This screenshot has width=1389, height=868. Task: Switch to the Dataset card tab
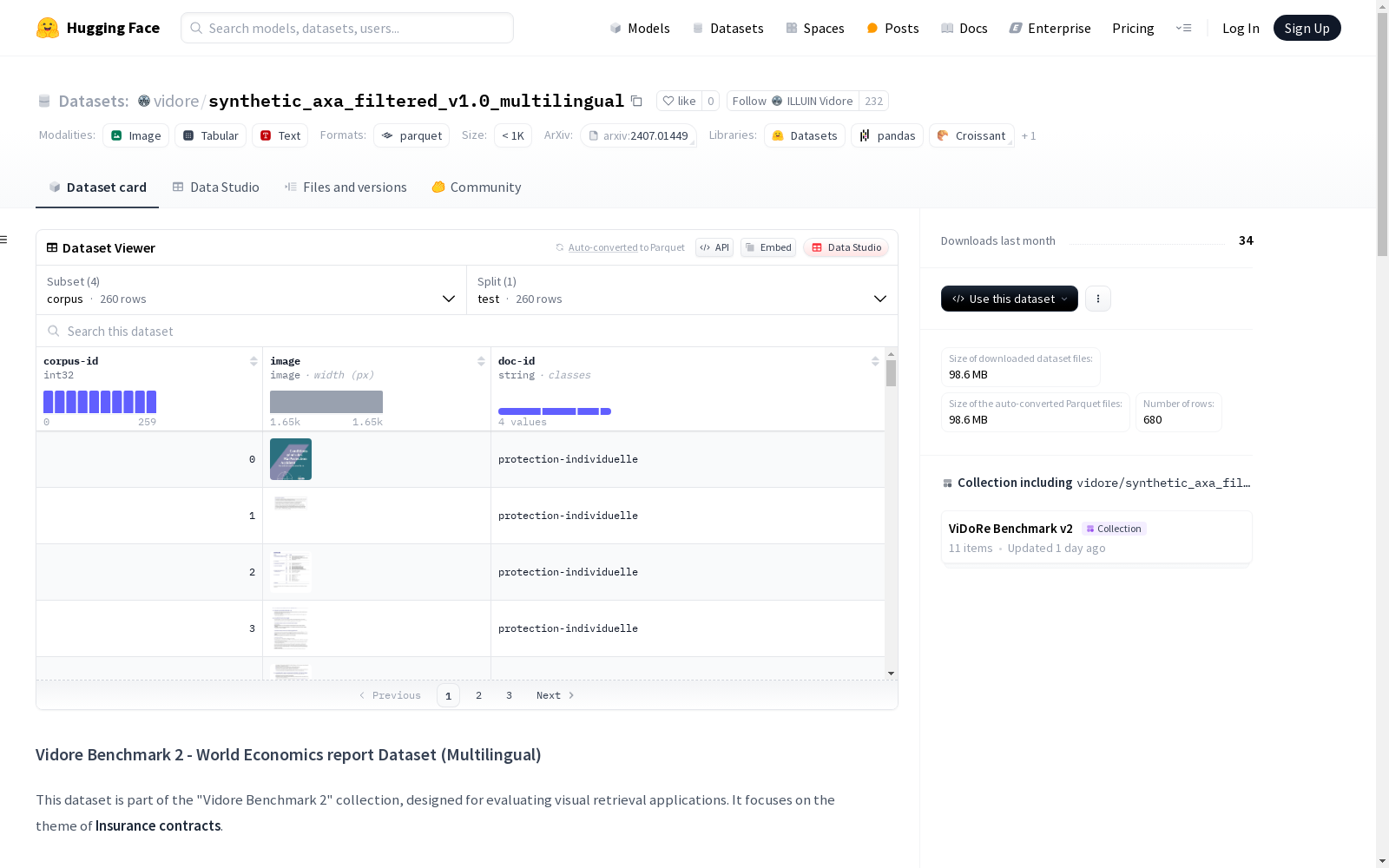(x=97, y=187)
